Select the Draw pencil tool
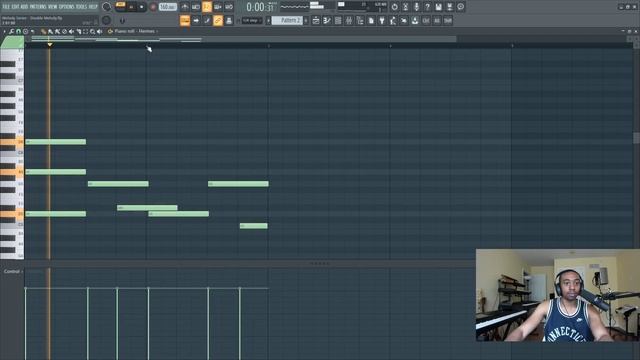The image size is (640, 360). 43,31
